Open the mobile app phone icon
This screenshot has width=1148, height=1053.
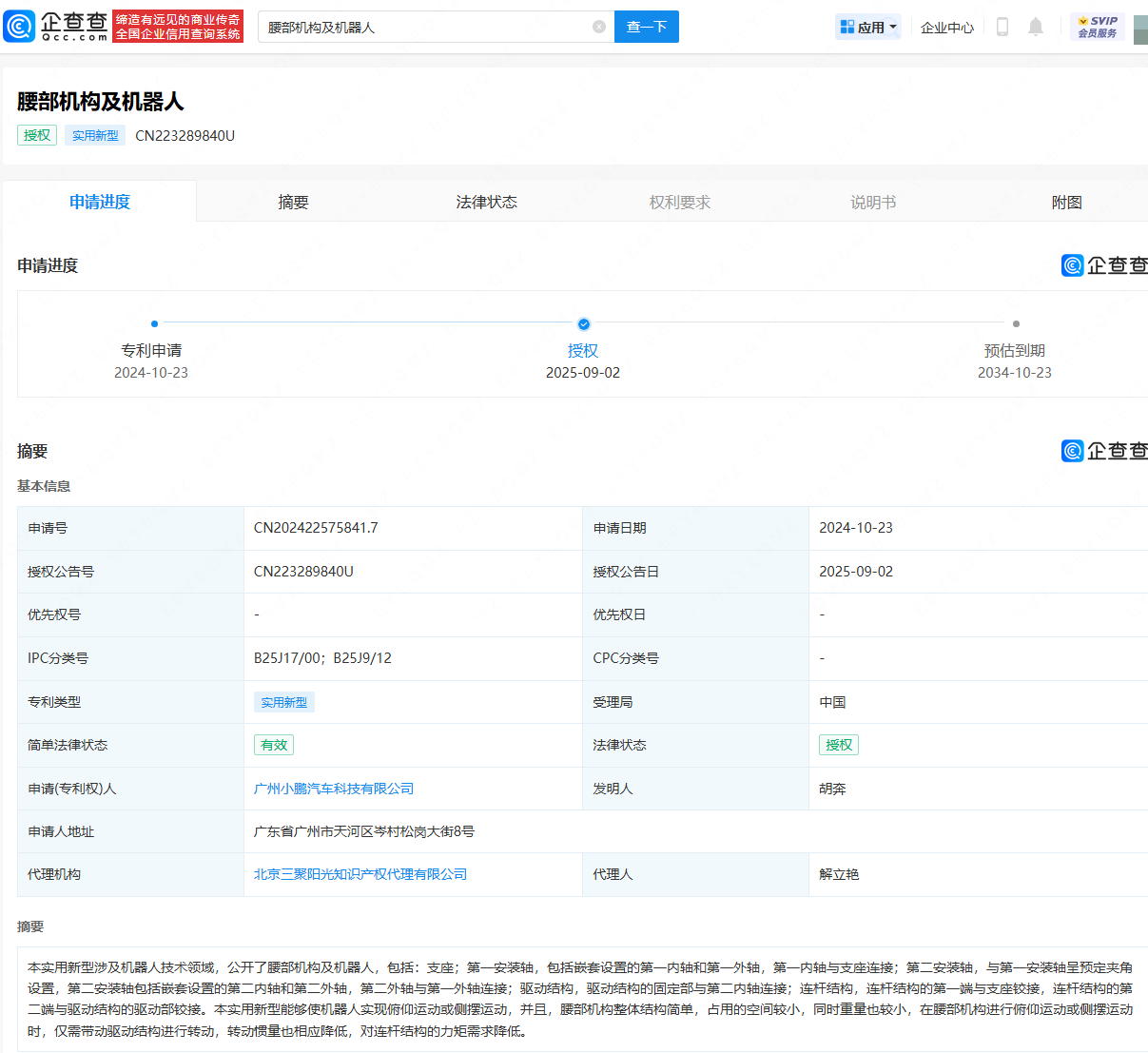(1002, 27)
